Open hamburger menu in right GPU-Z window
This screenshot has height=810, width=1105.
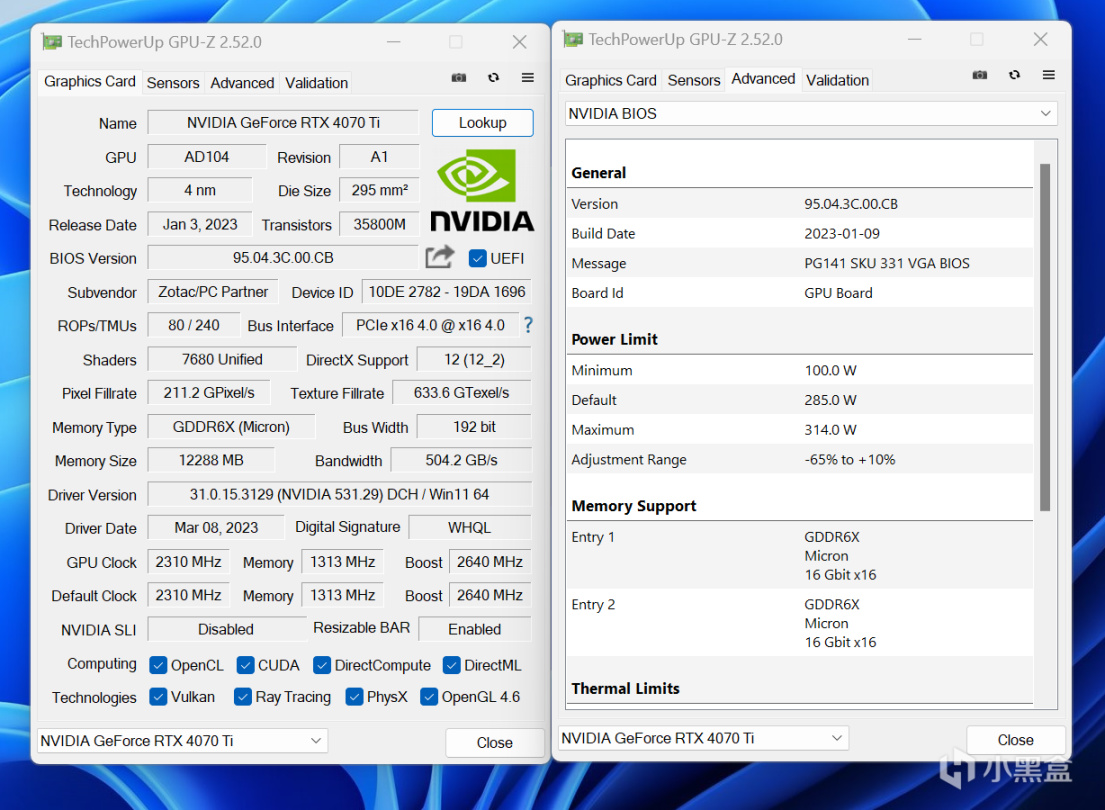(x=1049, y=75)
